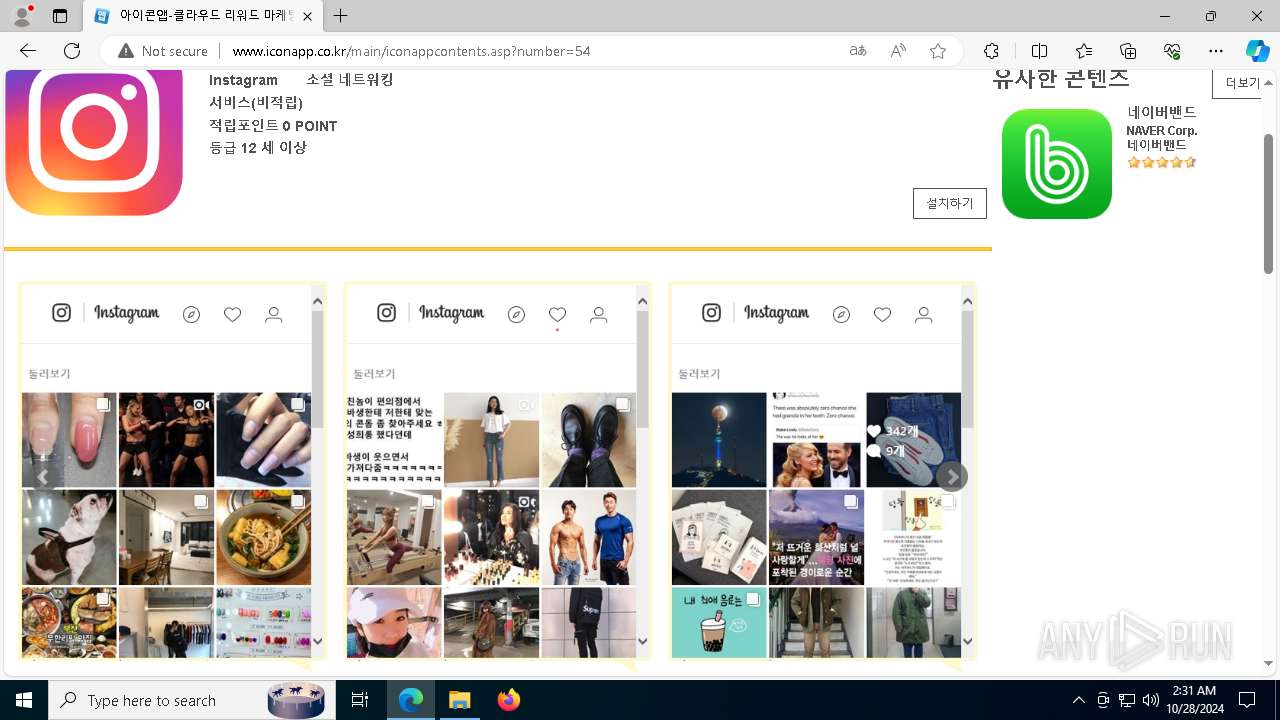The width and height of the screenshot is (1280, 720).
Task: Click compass explore icon in third screenshot
Action: pos(842,315)
